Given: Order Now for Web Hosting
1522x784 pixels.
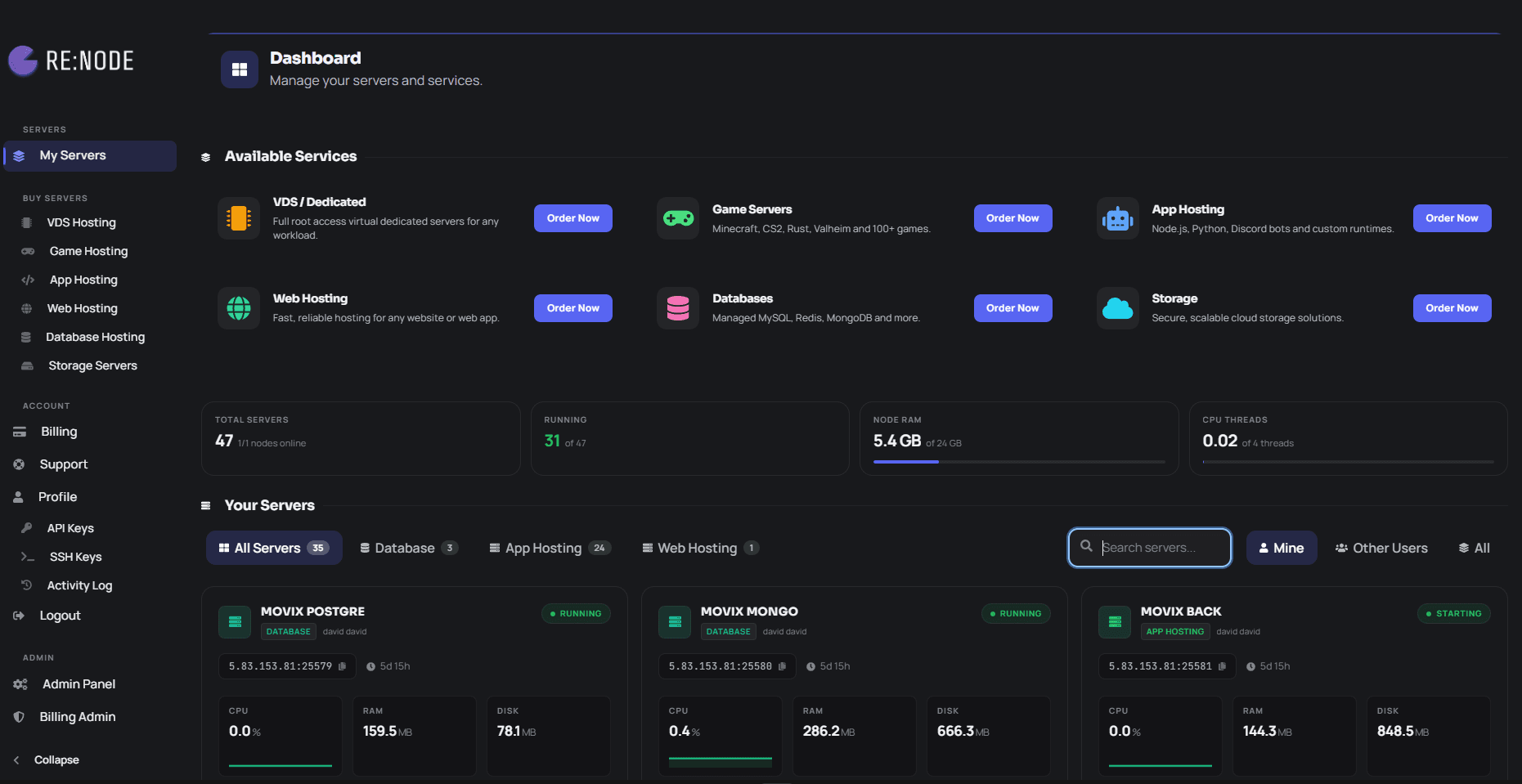Looking at the screenshot, I should pos(573,308).
